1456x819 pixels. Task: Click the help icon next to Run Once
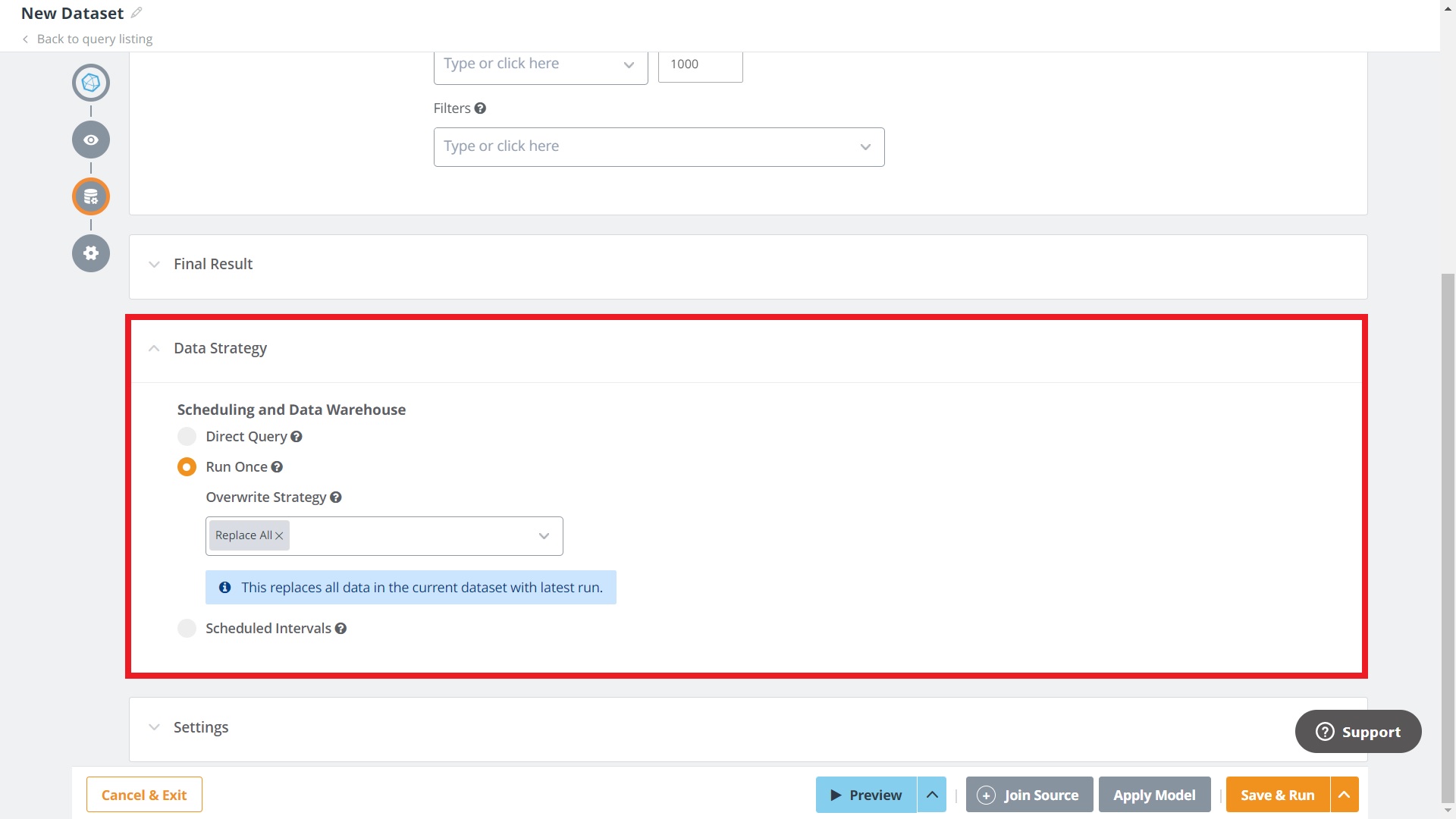pos(277,466)
